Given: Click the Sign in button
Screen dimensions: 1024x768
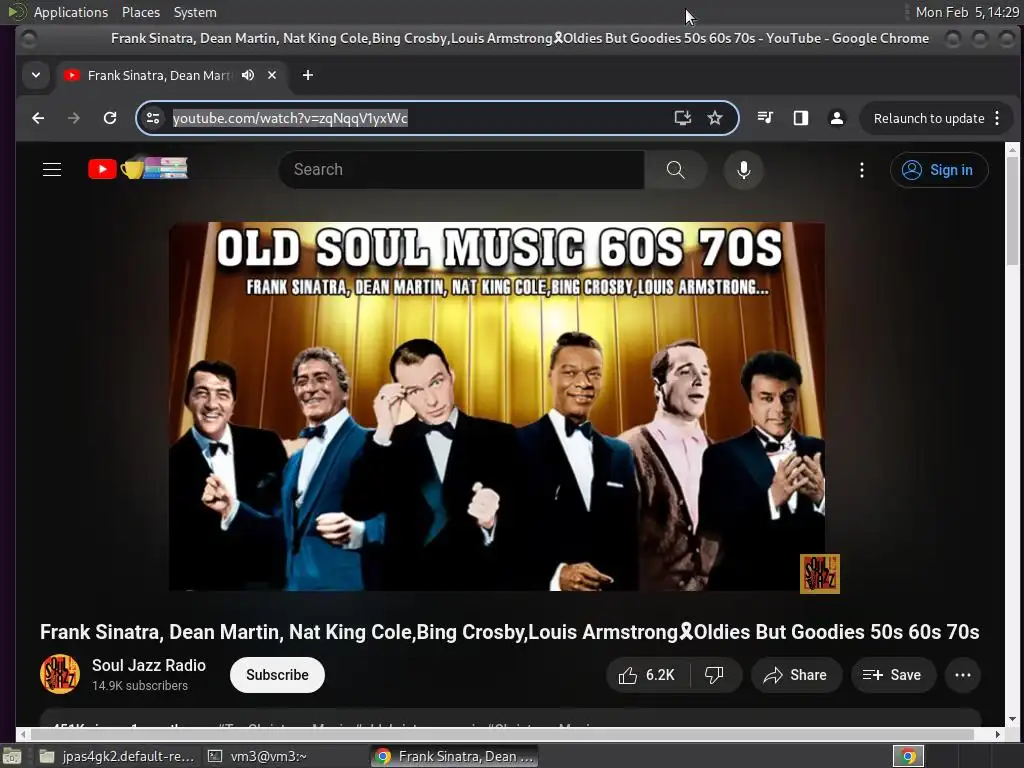Looking at the screenshot, I should point(938,170).
